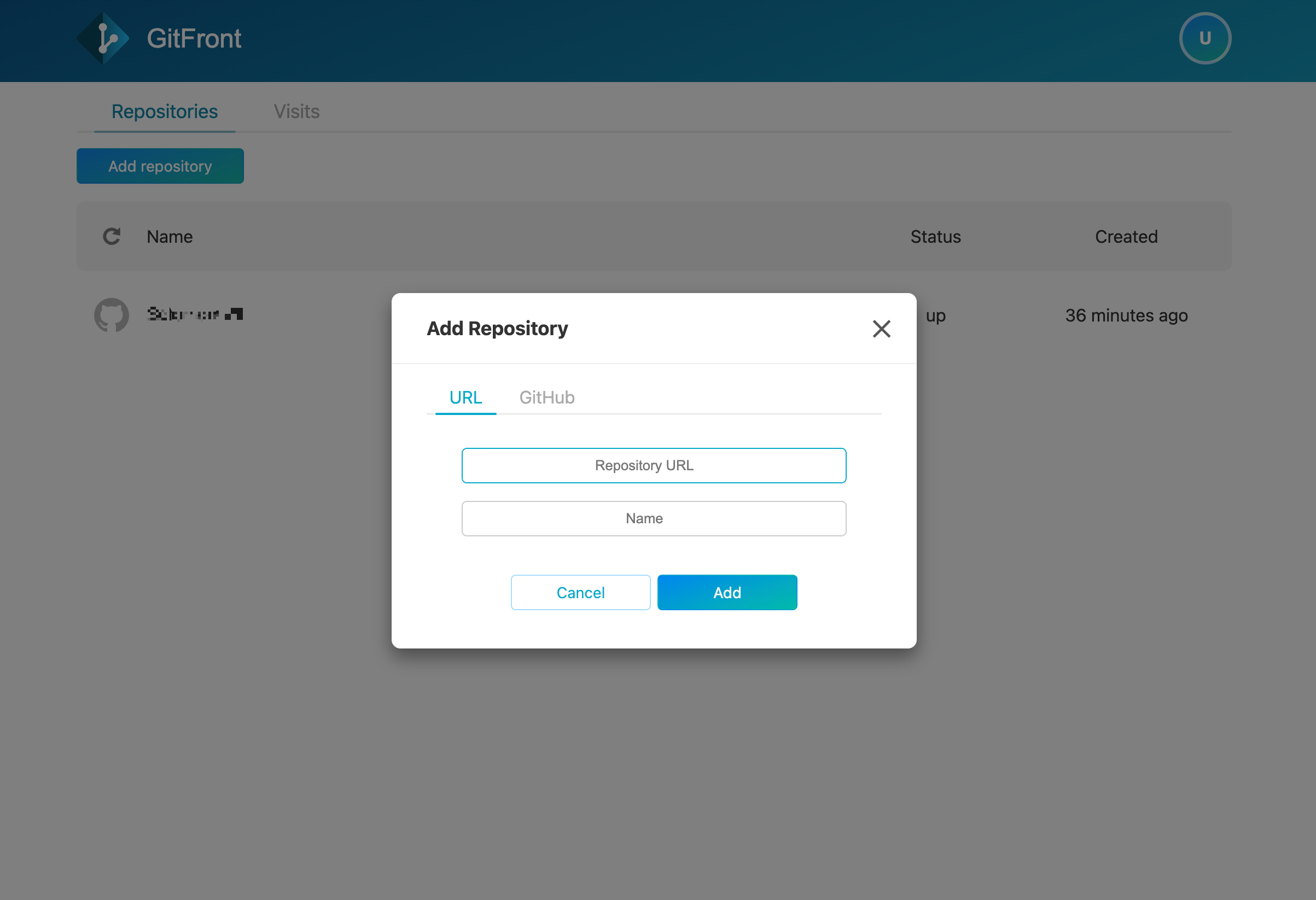Open the Repositories tab
This screenshot has width=1316, height=900.
pyautogui.click(x=164, y=112)
